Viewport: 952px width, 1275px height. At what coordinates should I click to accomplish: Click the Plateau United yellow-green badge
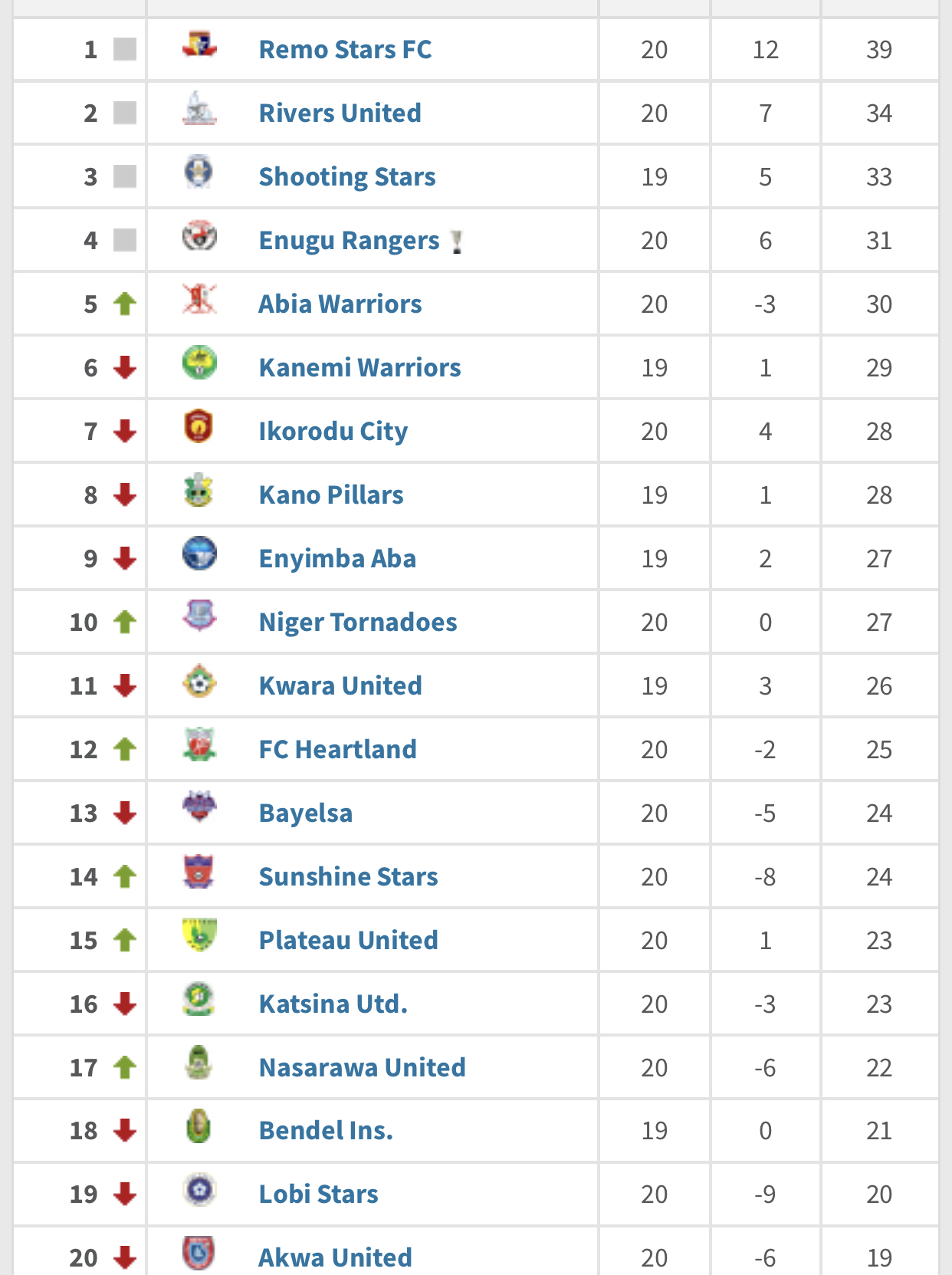point(199,935)
